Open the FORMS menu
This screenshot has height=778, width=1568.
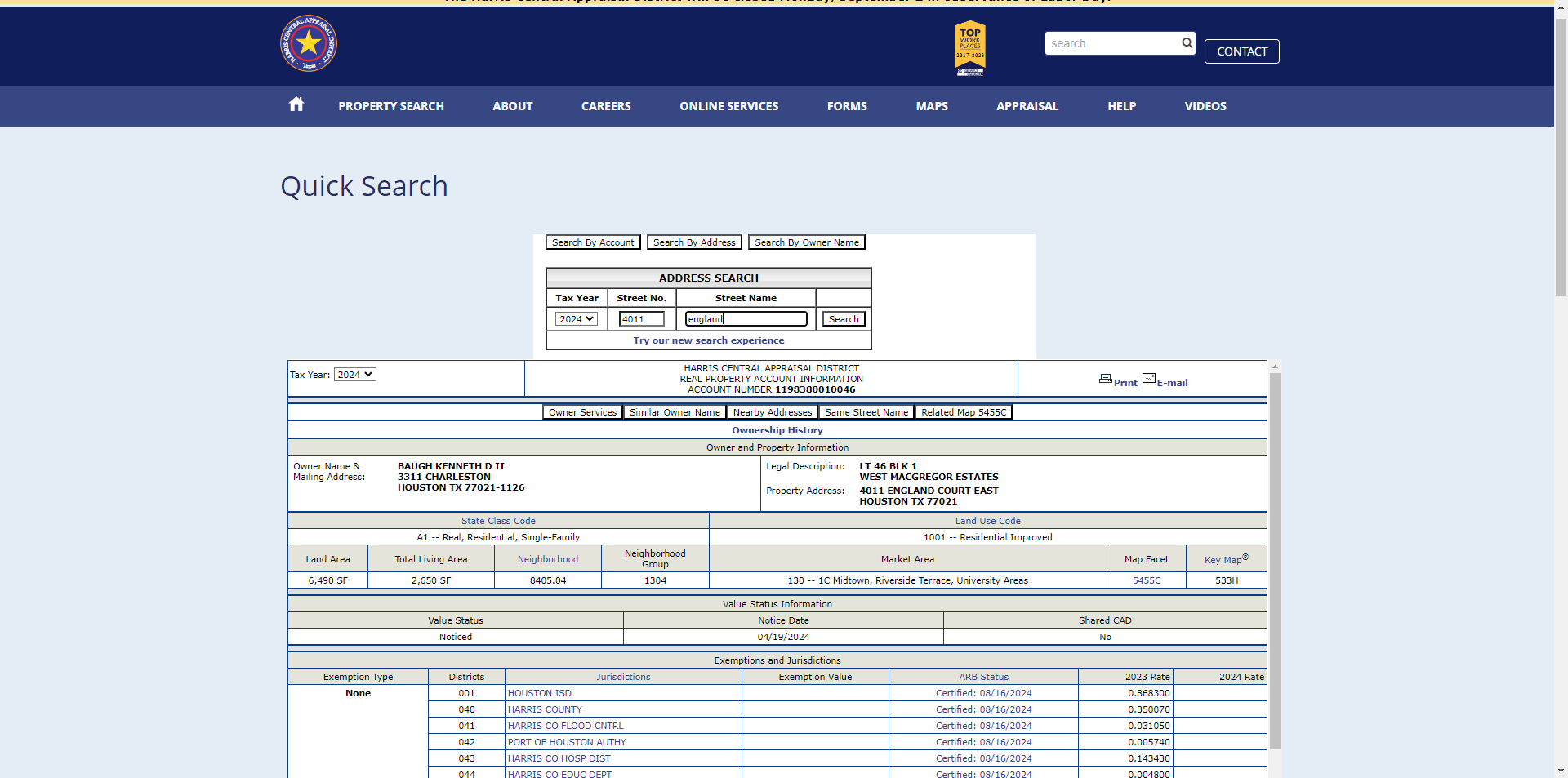click(847, 106)
